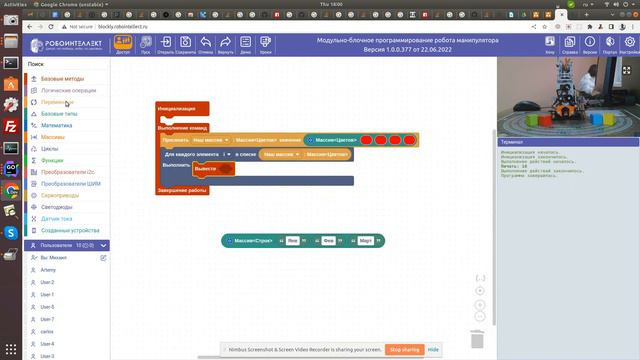Open Наш массив dropdown in loop block

(282, 154)
